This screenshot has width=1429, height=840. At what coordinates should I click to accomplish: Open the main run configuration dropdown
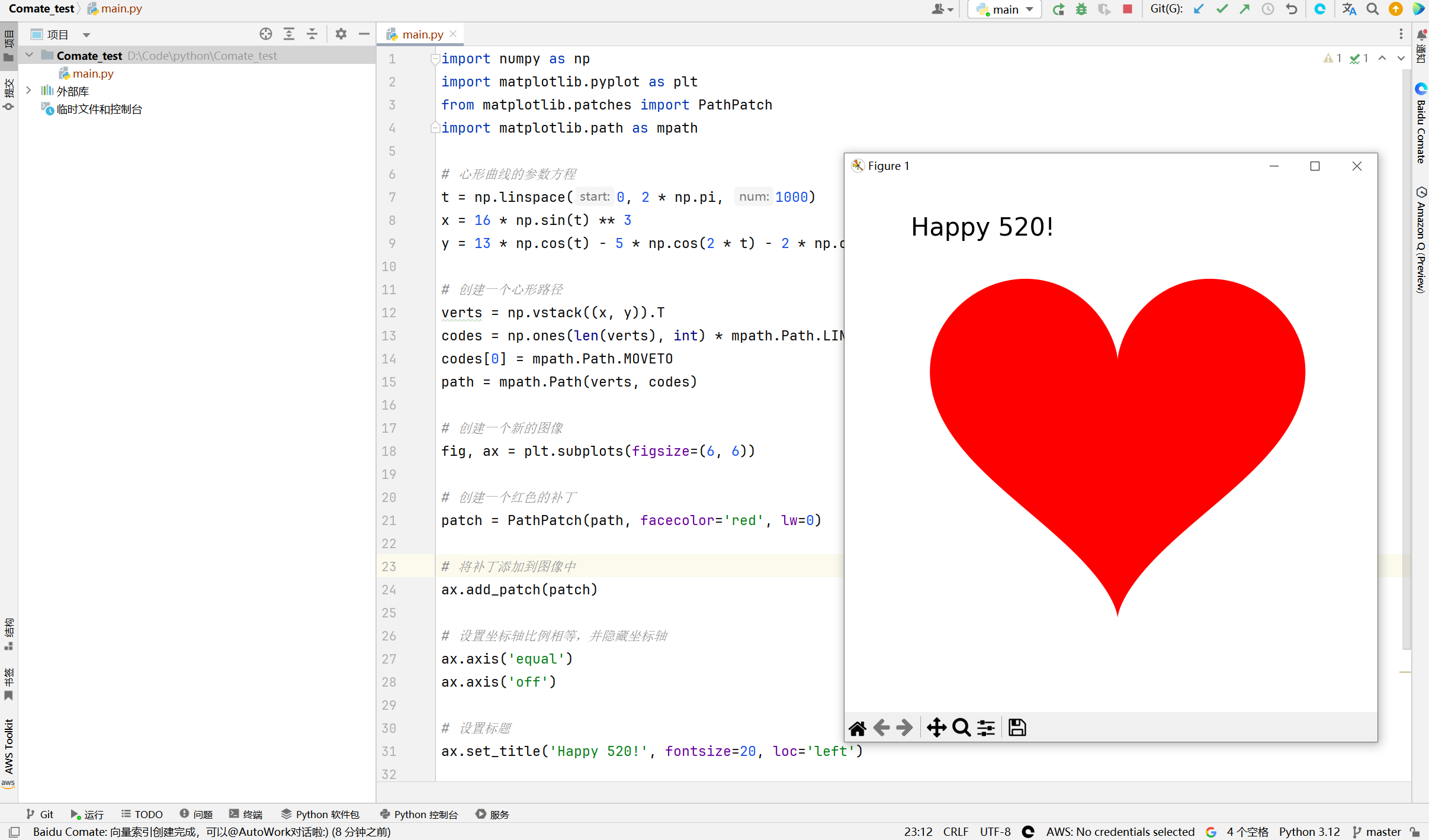1004,9
